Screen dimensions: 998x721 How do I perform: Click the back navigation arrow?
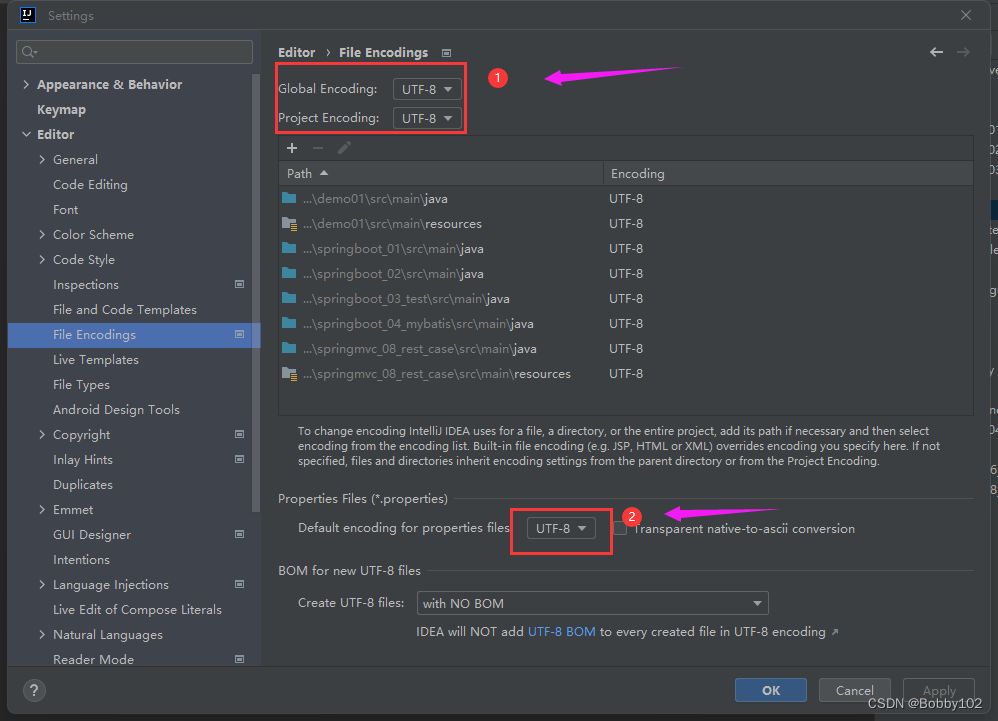[936, 52]
